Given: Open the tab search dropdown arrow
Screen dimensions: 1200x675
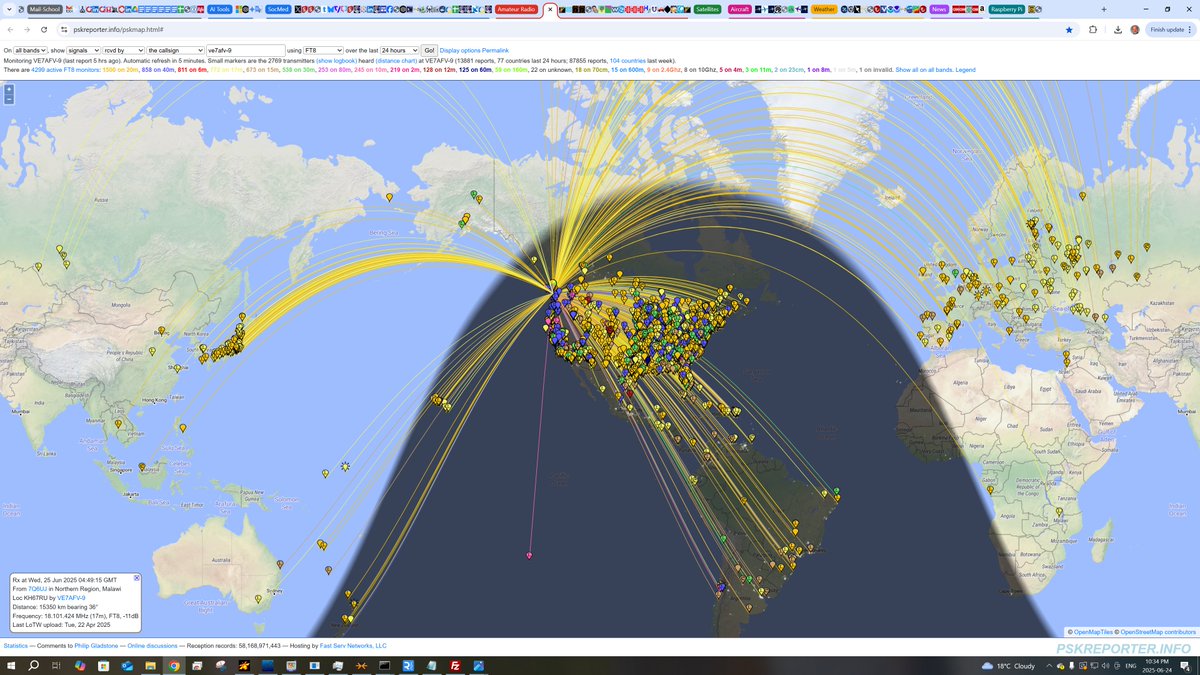Looking at the screenshot, I should point(9,9).
